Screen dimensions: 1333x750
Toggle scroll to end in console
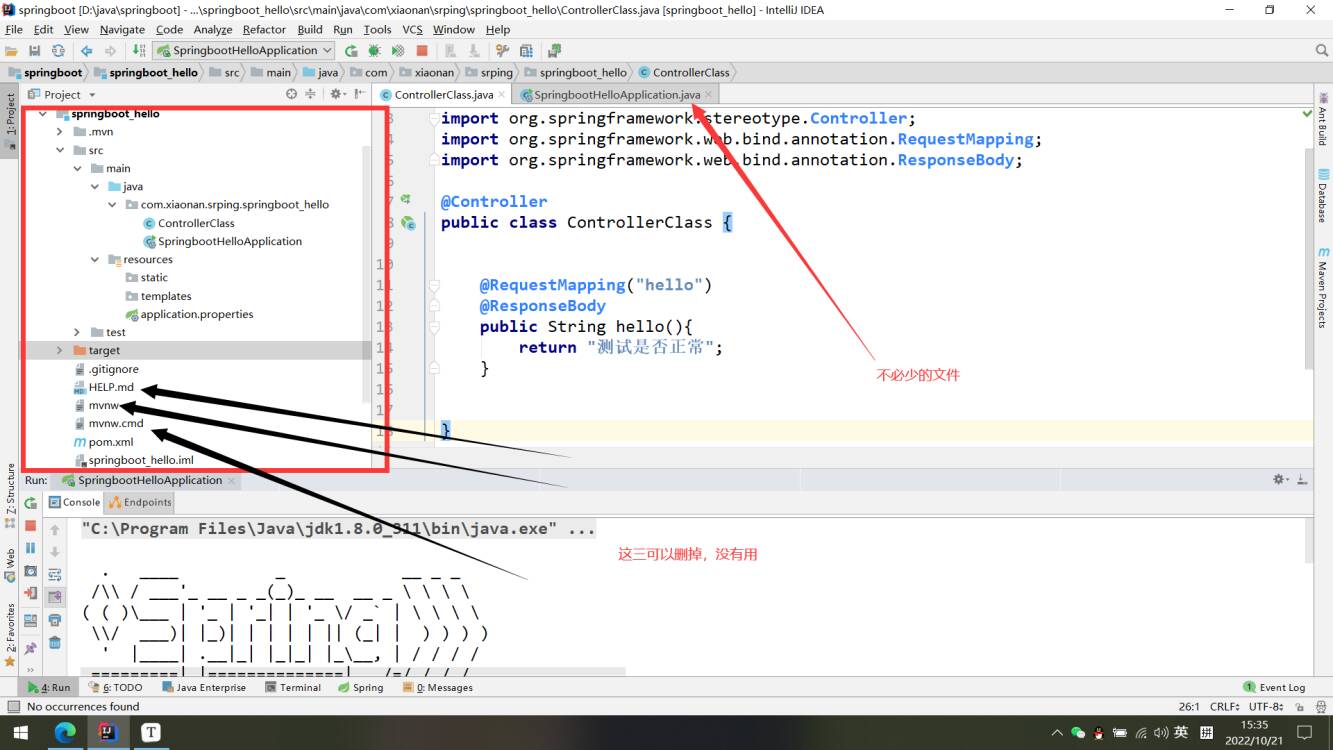tap(55, 597)
